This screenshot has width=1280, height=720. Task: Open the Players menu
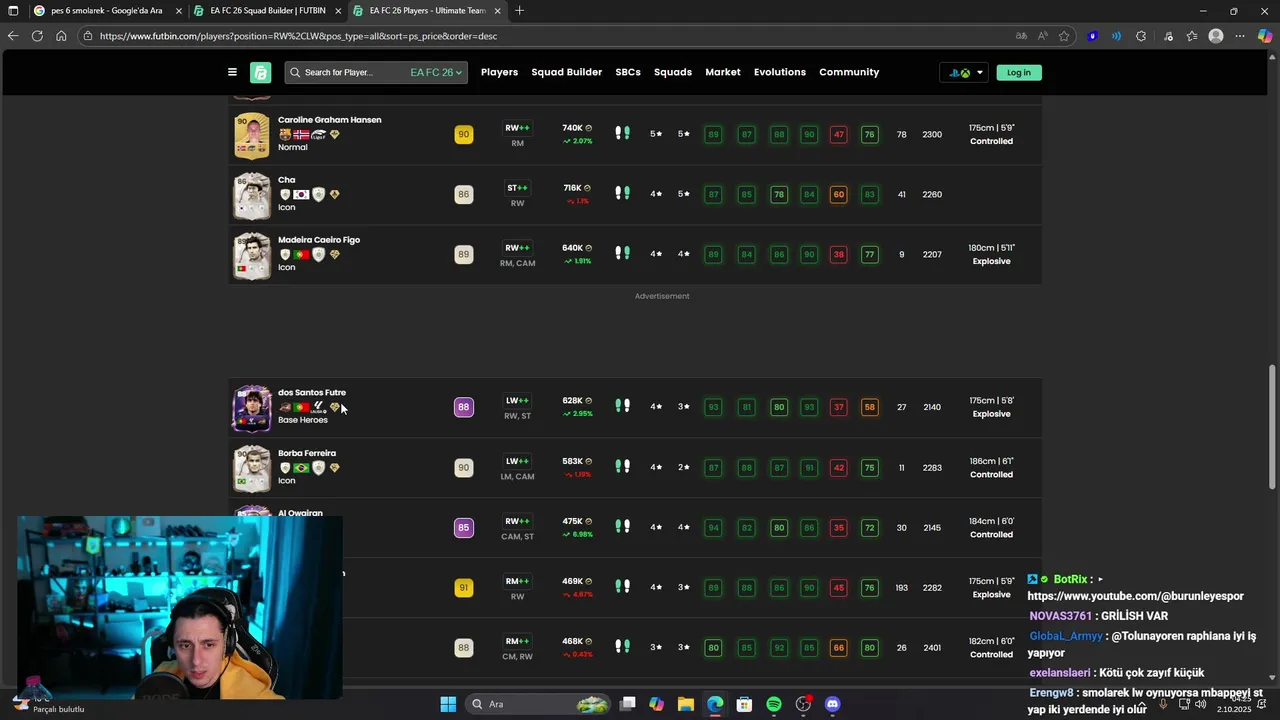499,72
